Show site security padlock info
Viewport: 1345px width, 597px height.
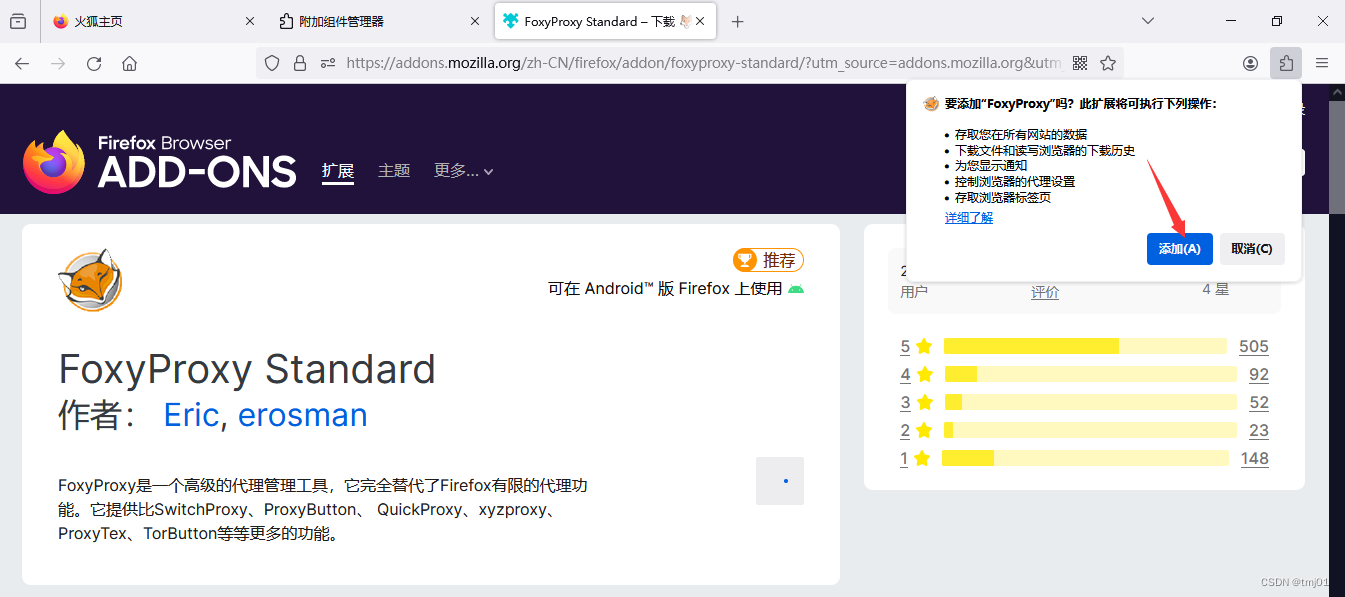(299, 63)
